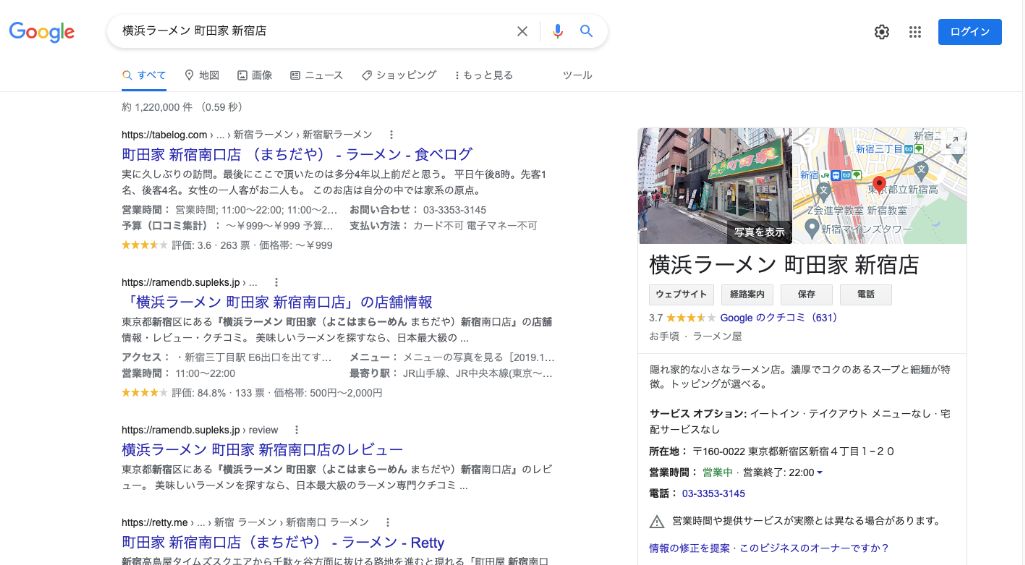This screenshot has height=565, width=1025.
Task: Click the ログイン button
Action: 969,31
